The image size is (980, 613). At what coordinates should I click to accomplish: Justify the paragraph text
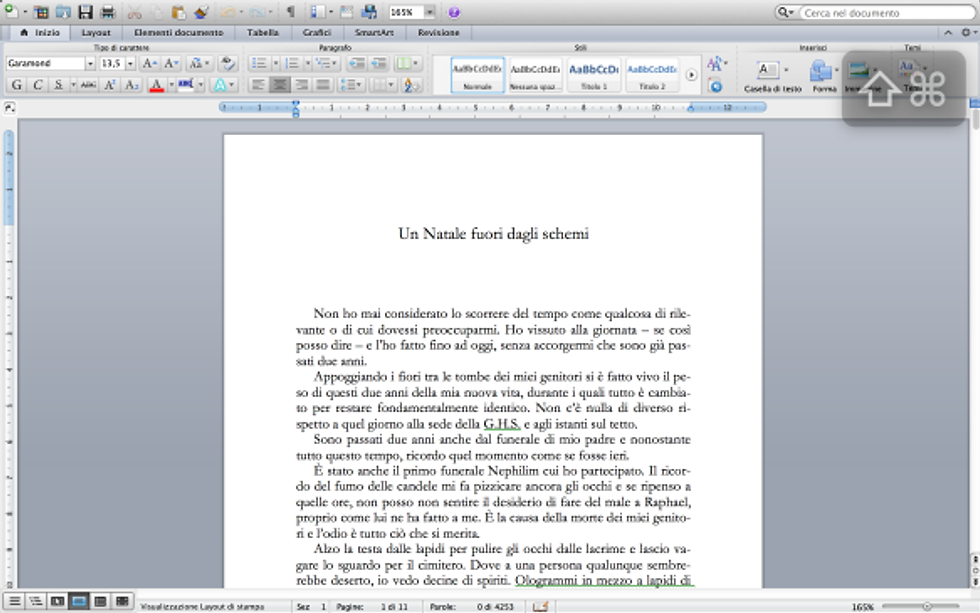pos(323,84)
